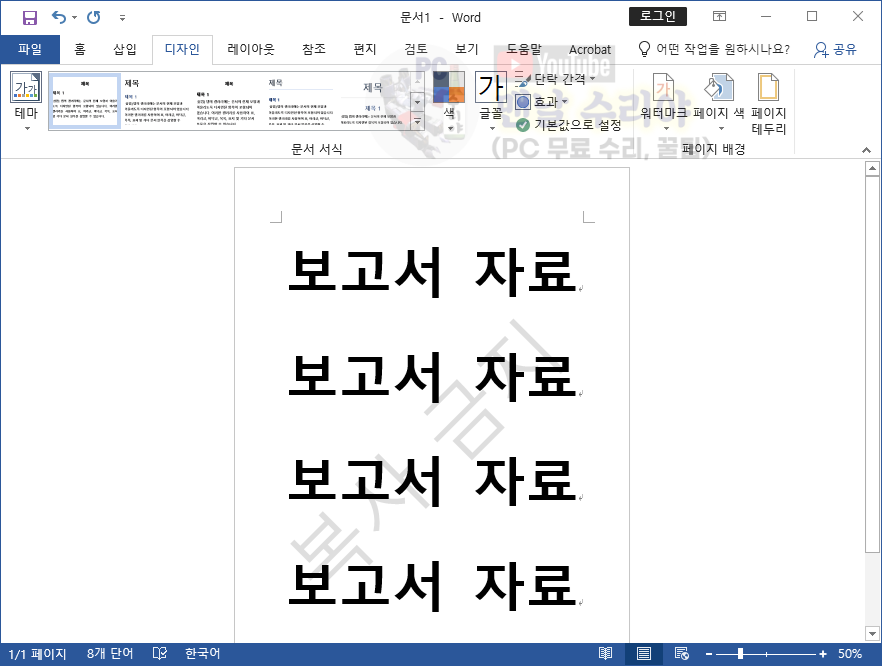The width and height of the screenshot is (882, 666).
Task: Select the 디자인 tab
Action: click(x=182, y=50)
